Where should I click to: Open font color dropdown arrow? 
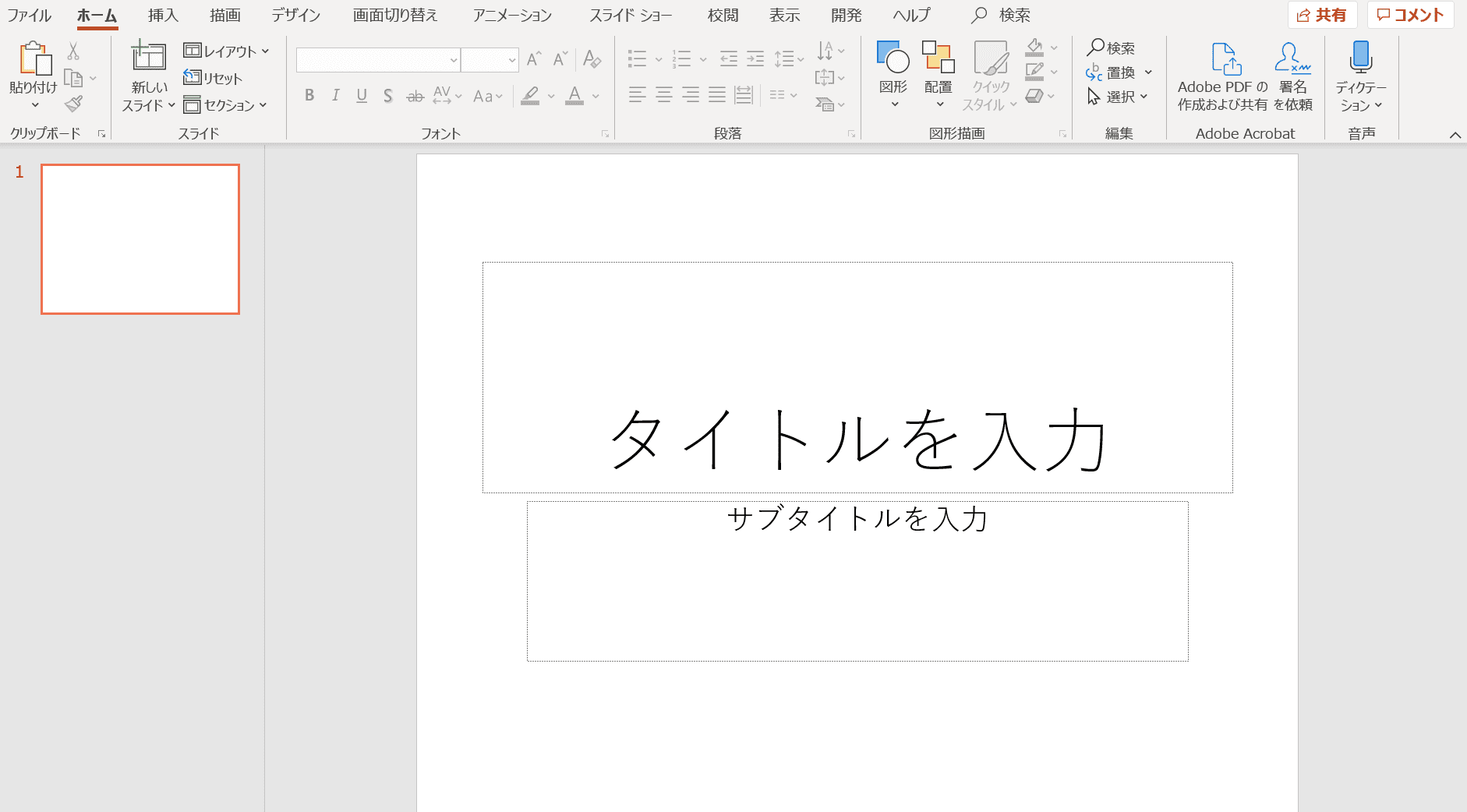pyautogui.click(x=596, y=96)
